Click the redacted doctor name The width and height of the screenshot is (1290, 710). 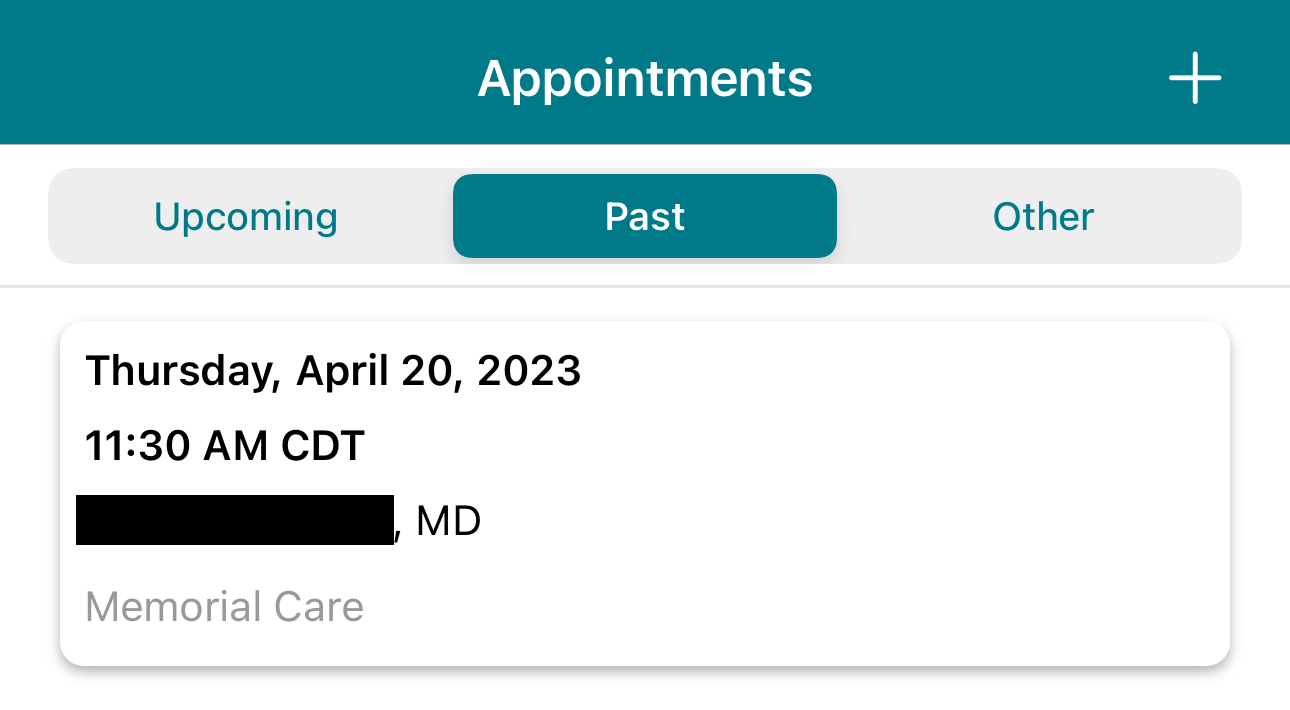(235, 520)
